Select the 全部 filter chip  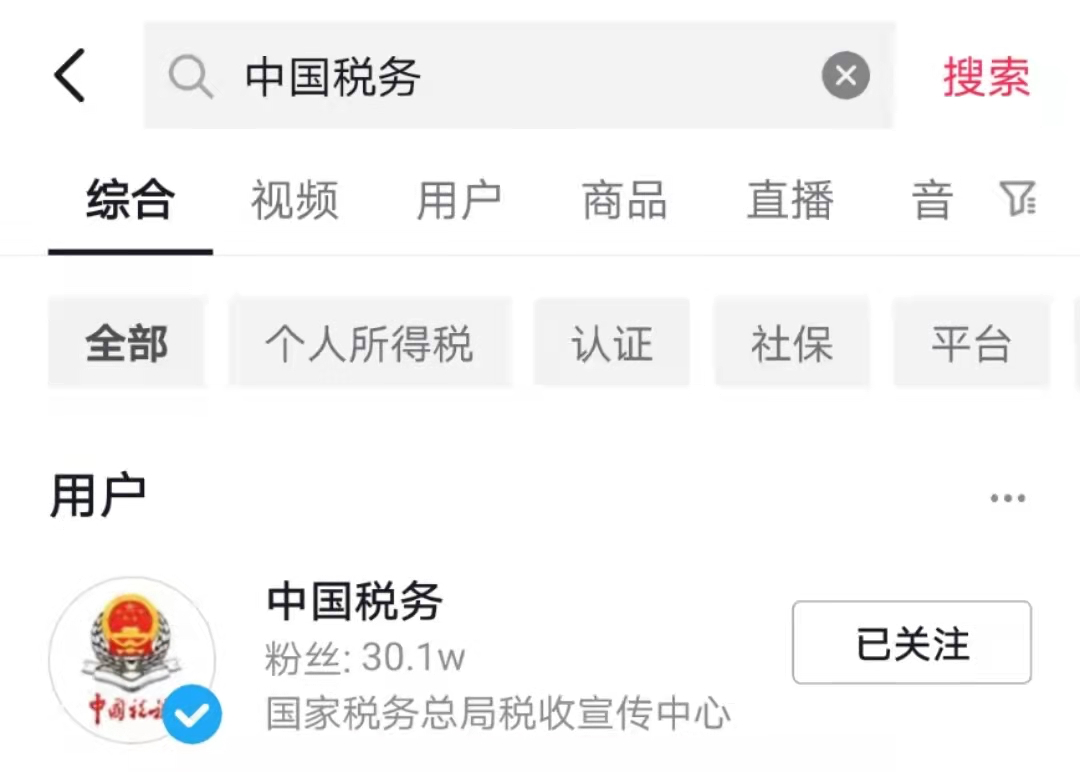[127, 343]
